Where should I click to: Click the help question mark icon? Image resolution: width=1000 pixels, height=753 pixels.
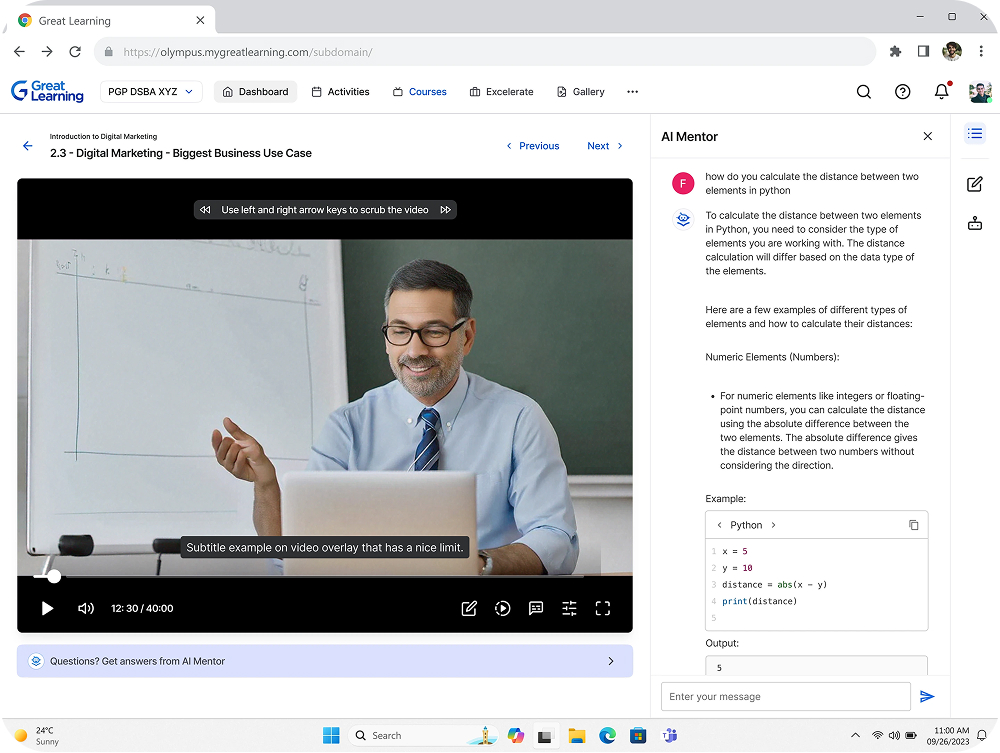click(x=903, y=92)
